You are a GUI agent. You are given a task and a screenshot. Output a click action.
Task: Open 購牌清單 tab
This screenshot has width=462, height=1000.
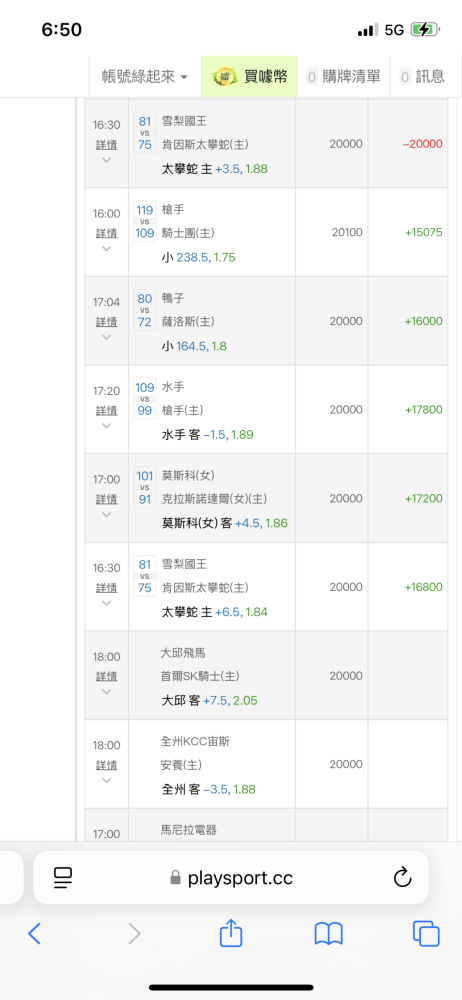(x=343, y=77)
